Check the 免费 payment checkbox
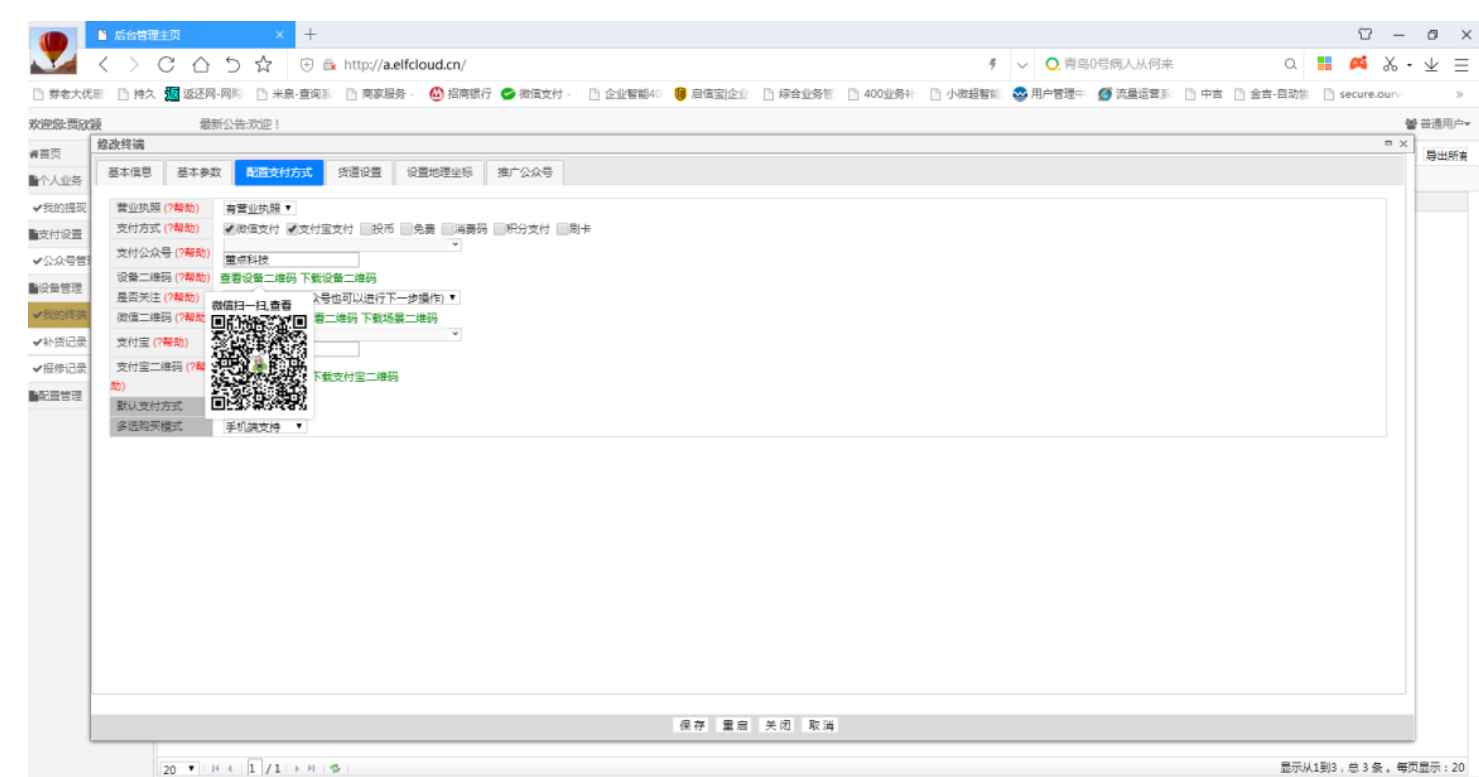The width and height of the screenshot is (1479, 777). pos(406,229)
